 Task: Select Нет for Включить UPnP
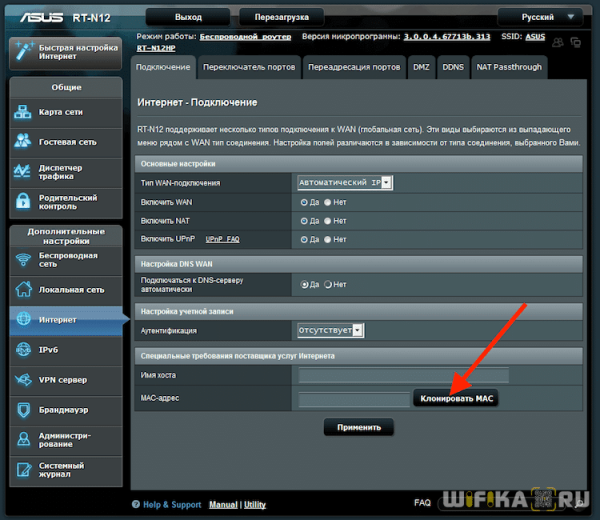point(328,240)
